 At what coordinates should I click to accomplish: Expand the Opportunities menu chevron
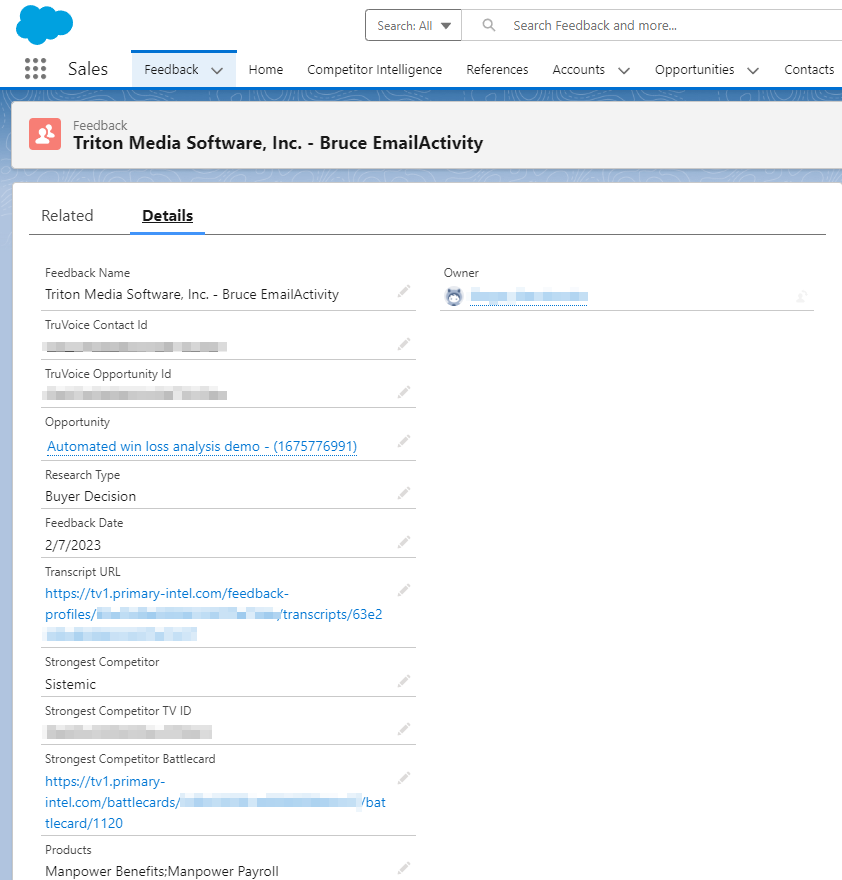tap(753, 70)
